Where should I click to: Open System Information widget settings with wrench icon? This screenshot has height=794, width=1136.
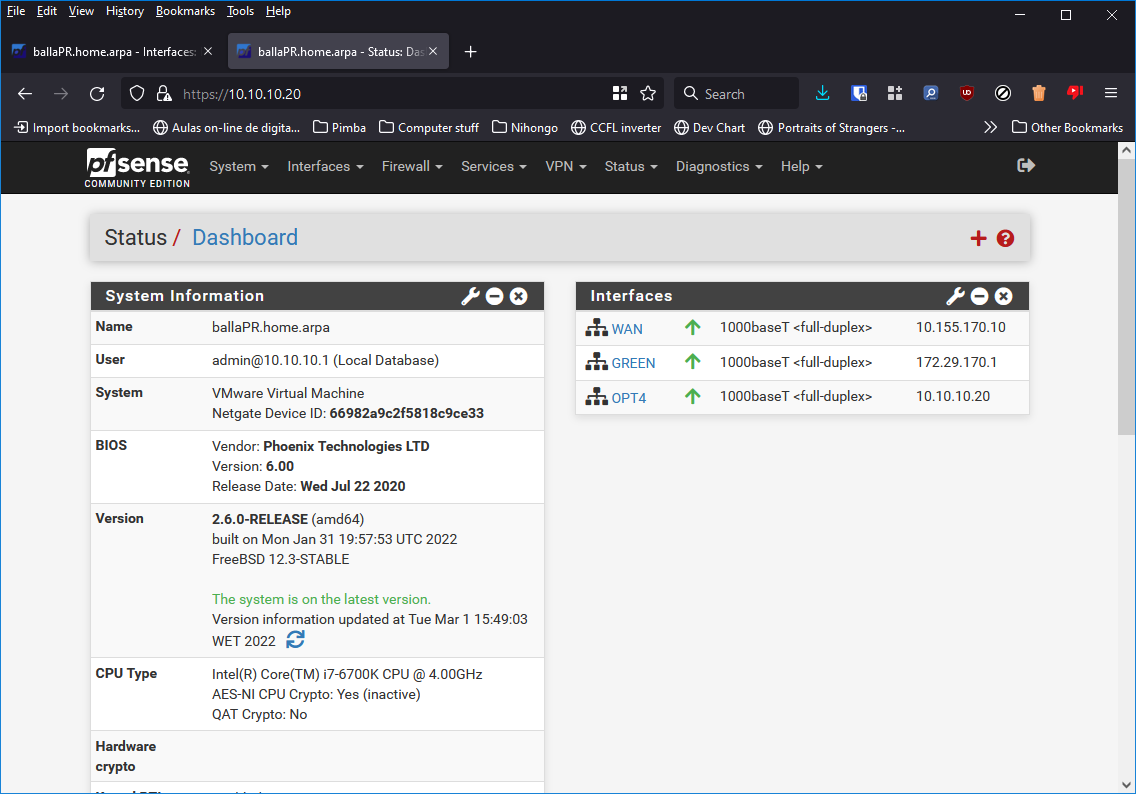pos(471,296)
